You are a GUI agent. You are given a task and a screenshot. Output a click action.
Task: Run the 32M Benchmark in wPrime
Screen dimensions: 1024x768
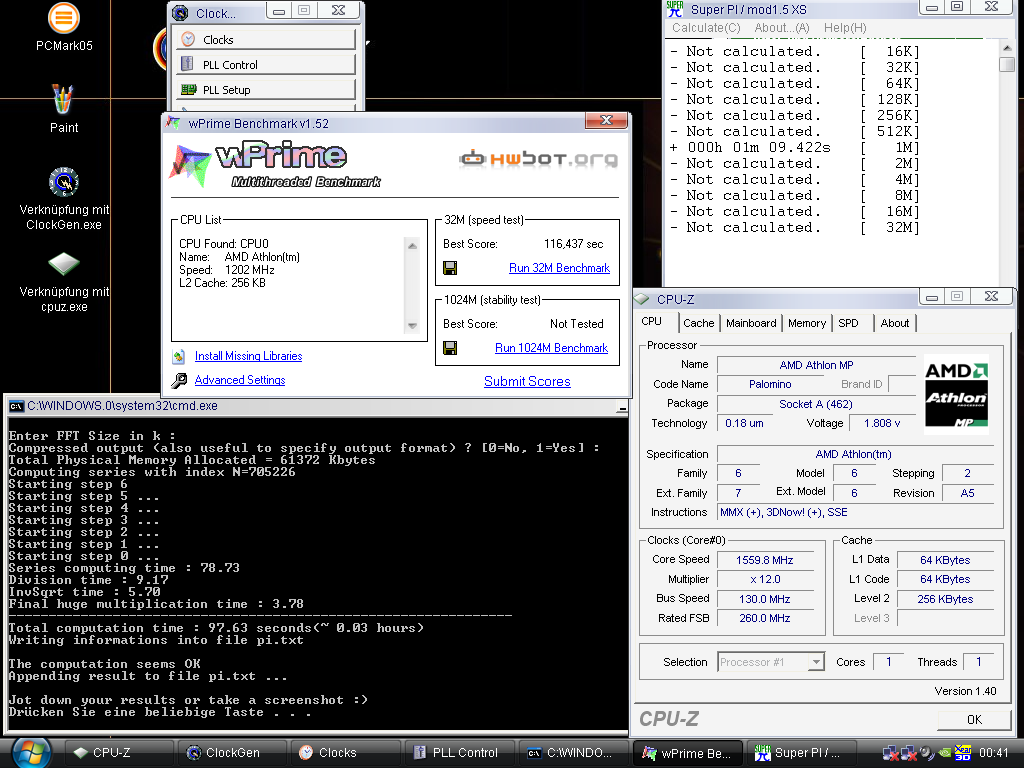tap(559, 268)
